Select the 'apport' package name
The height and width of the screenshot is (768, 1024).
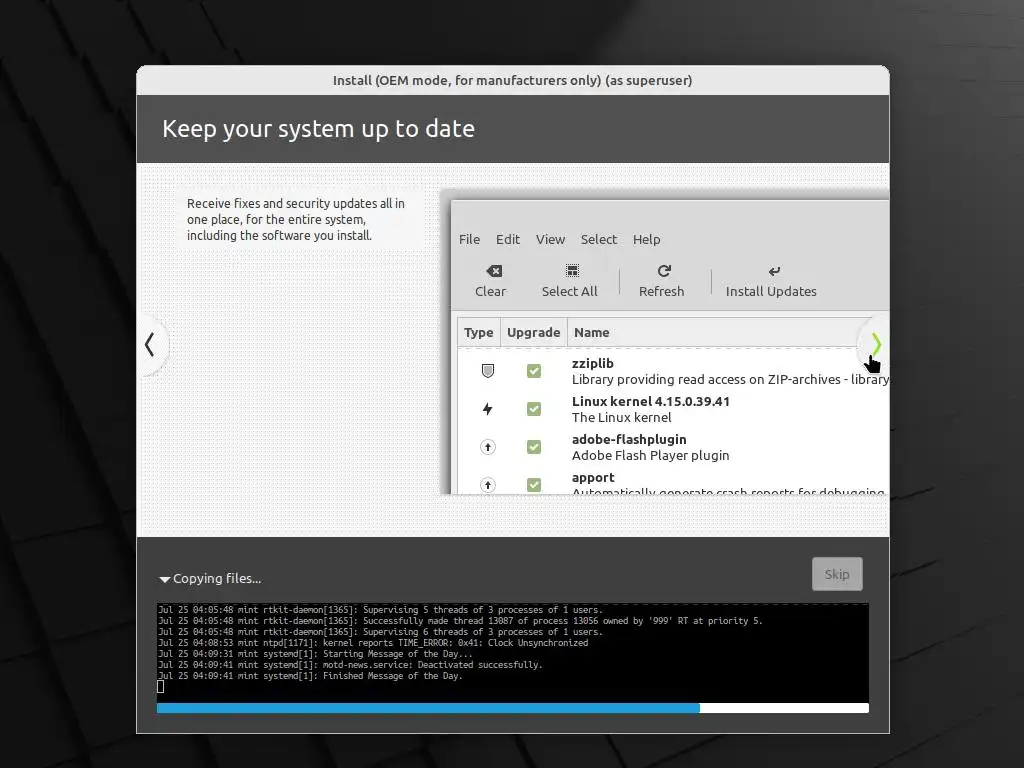pyautogui.click(x=593, y=477)
